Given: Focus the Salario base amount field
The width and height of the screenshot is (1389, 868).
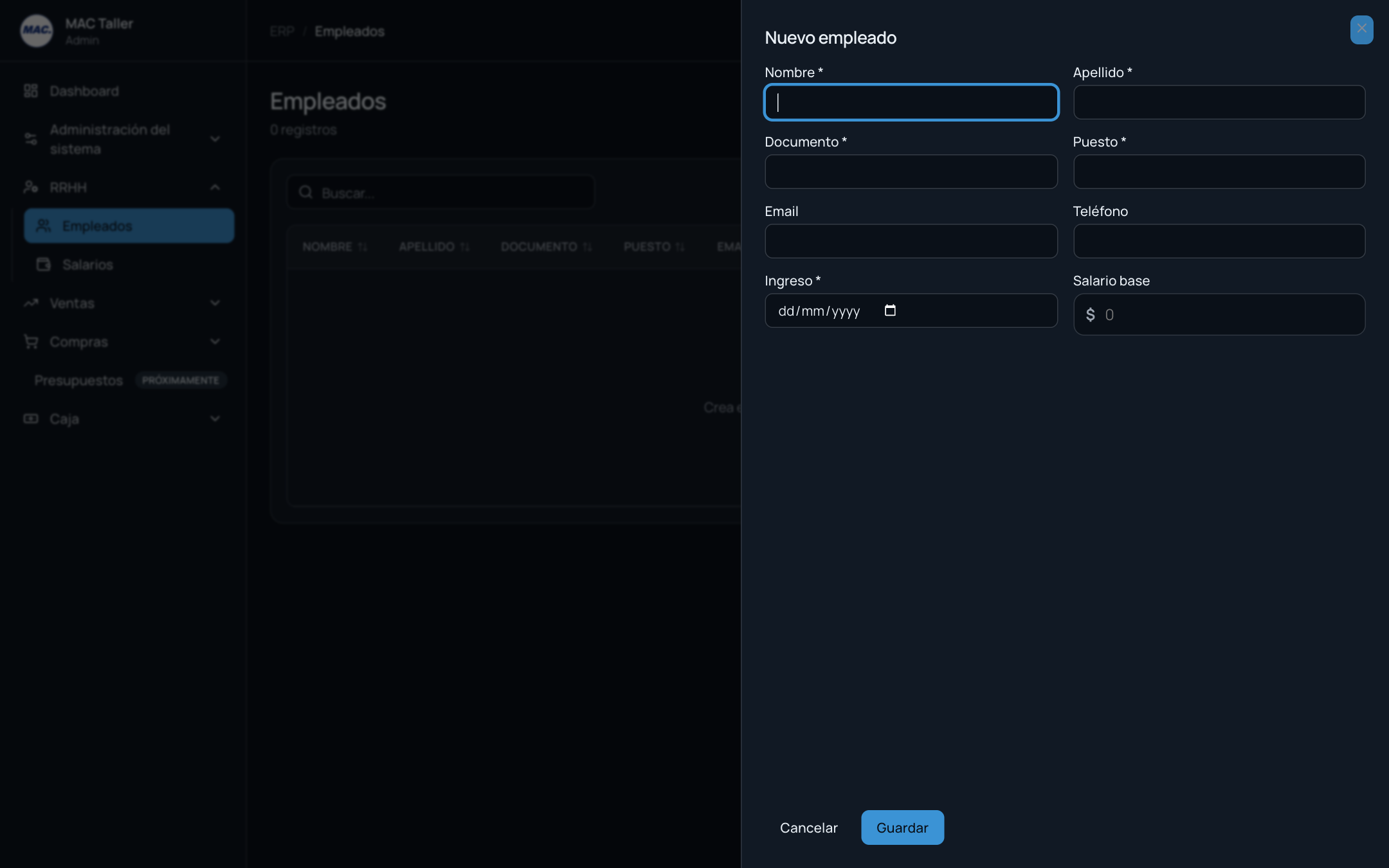Looking at the screenshot, I should 1219,314.
